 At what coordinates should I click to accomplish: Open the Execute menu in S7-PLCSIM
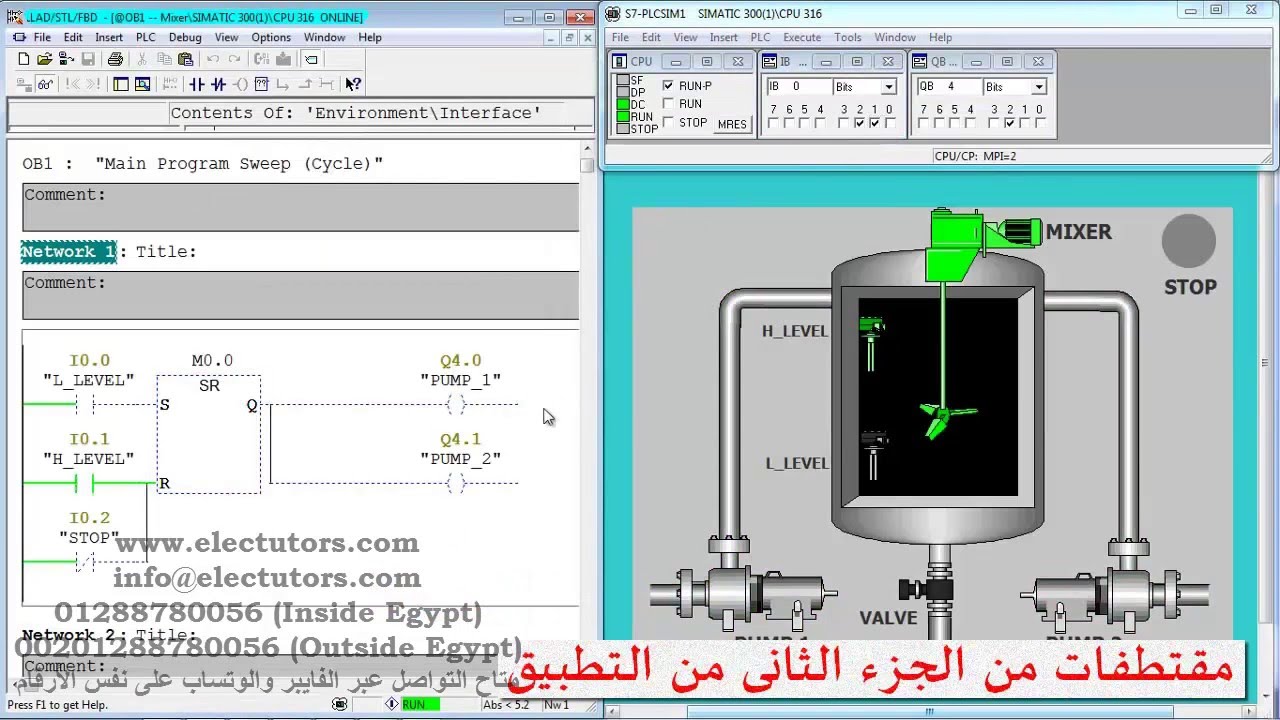[802, 37]
